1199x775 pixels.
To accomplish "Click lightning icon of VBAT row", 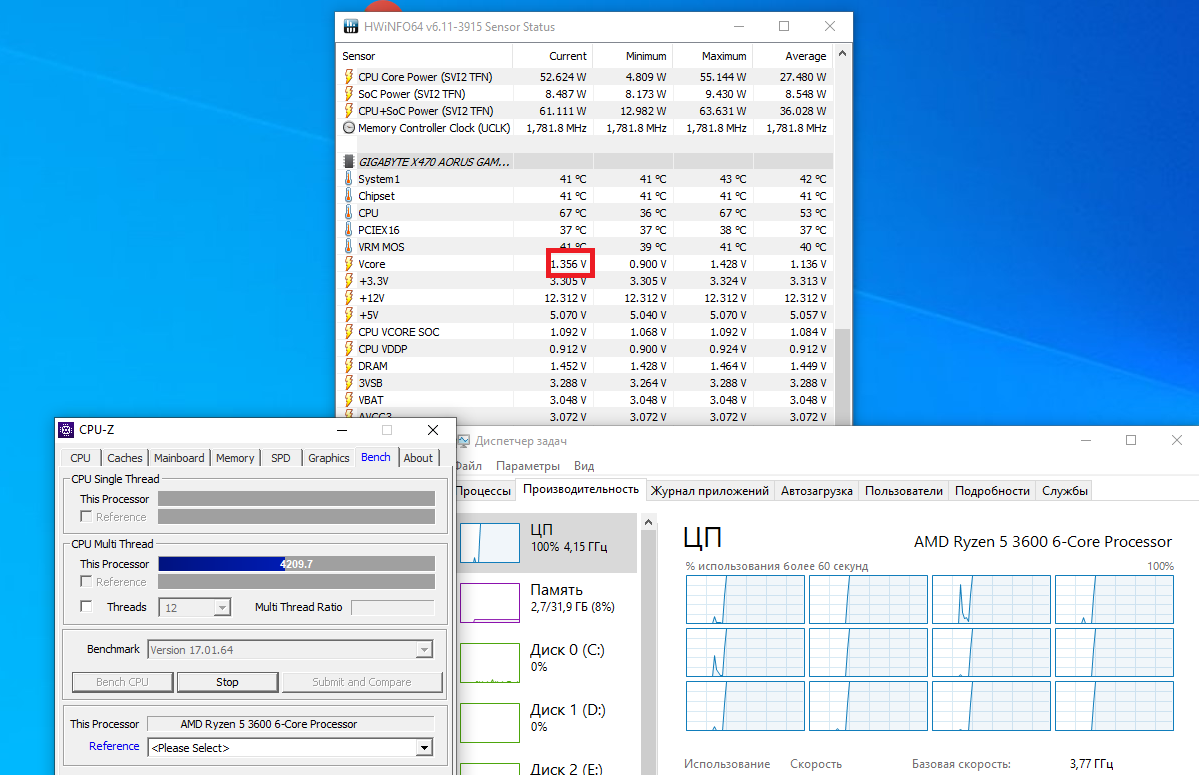I will pos(349,400).
